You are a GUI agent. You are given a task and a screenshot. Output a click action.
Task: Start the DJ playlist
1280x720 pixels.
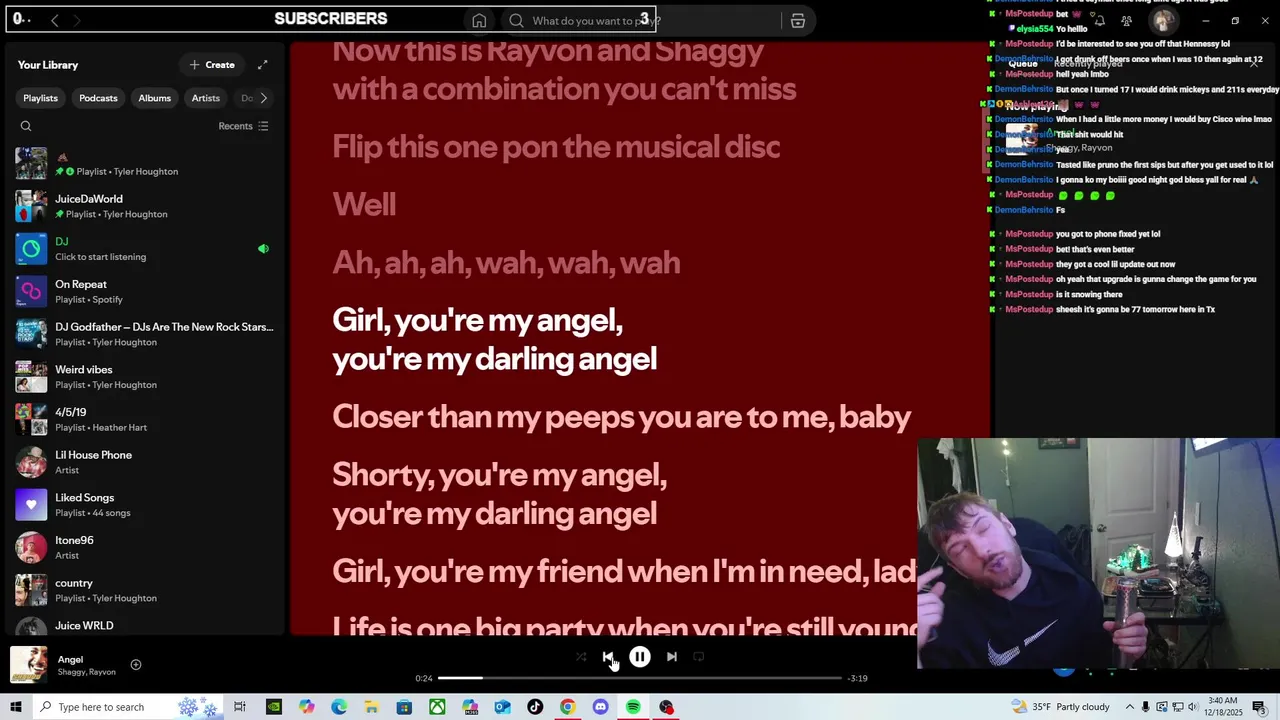[145, 249]
